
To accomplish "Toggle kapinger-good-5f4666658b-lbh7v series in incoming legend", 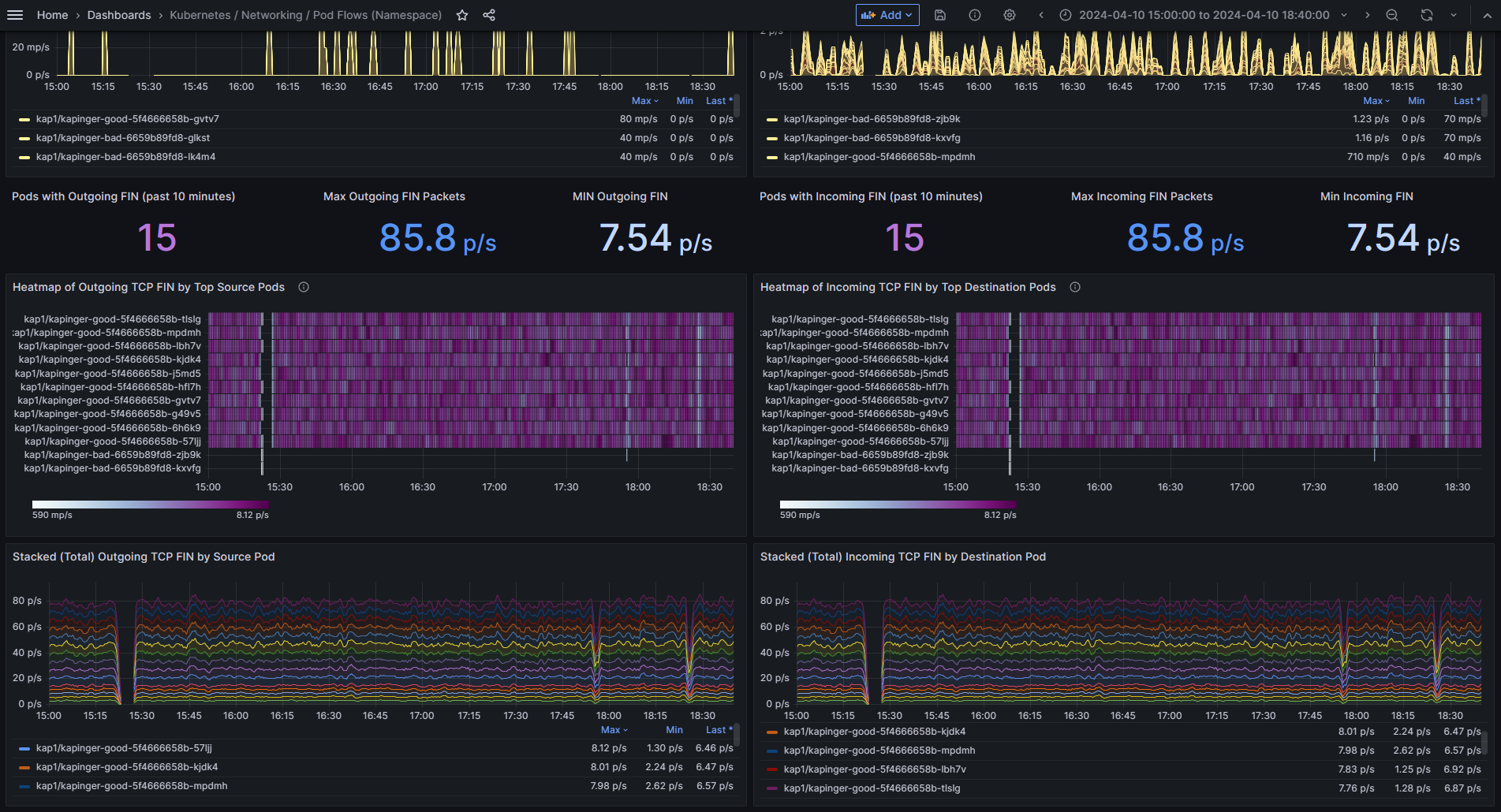I will point(874,769).
